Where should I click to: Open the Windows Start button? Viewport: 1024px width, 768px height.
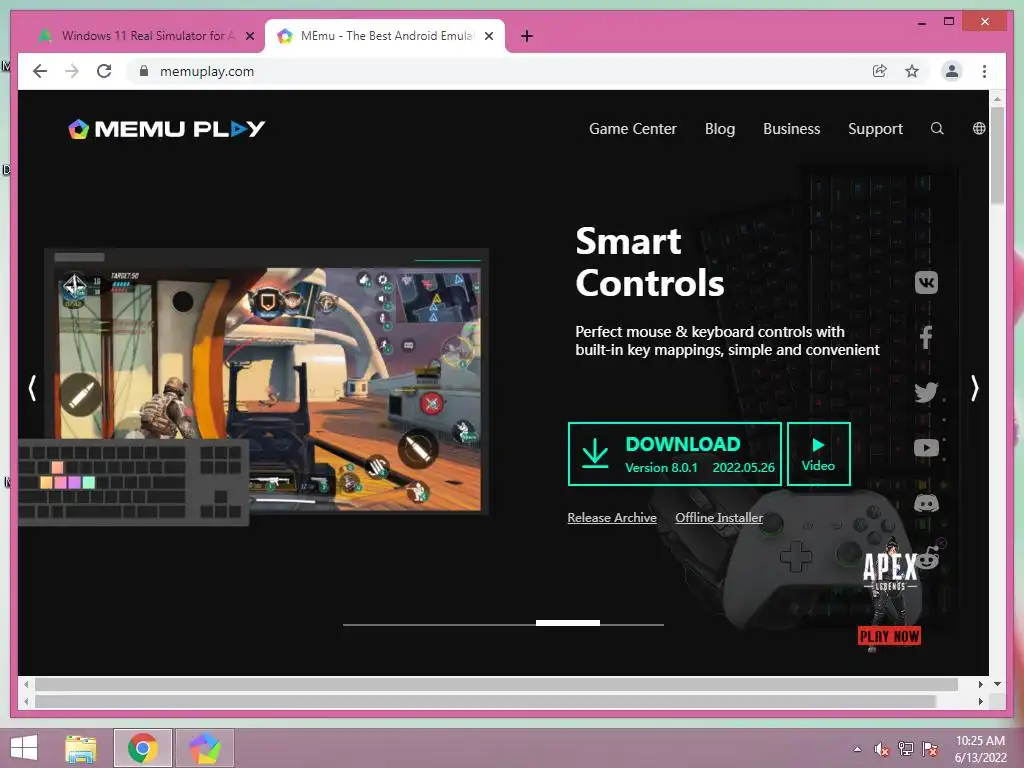tap(24, 748)
